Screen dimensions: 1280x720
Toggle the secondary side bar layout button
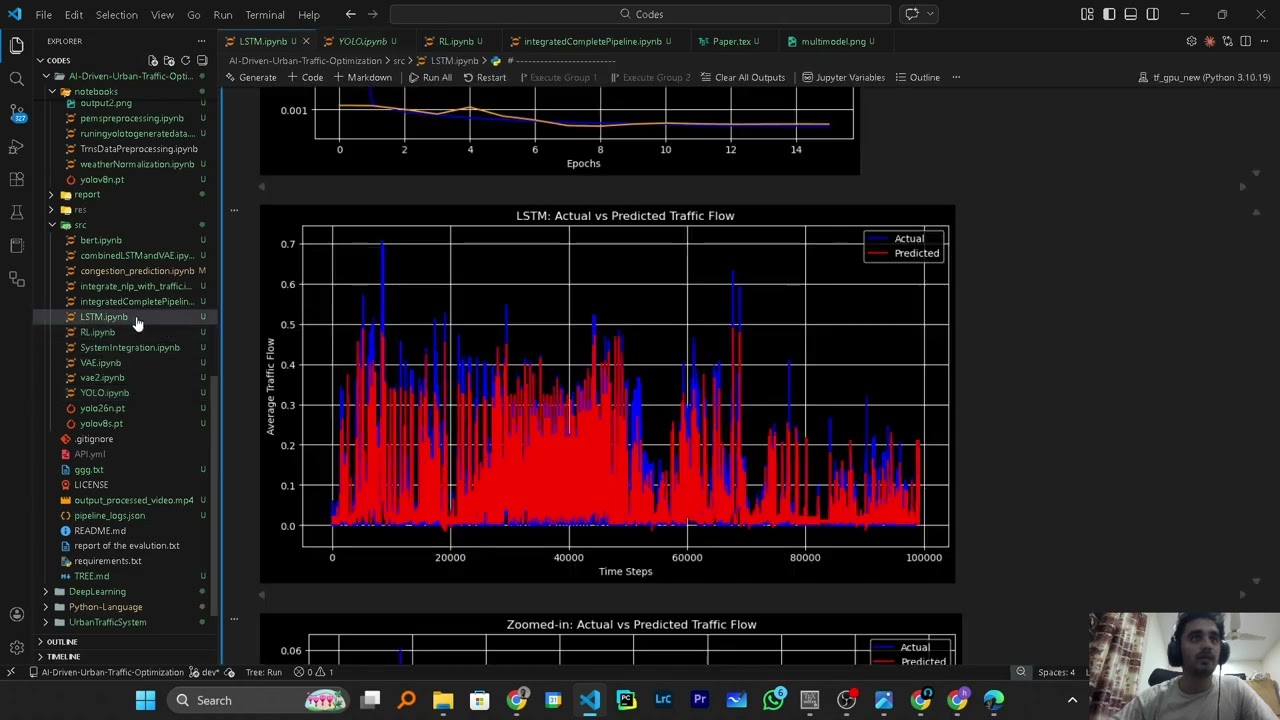pos(1152,14)
